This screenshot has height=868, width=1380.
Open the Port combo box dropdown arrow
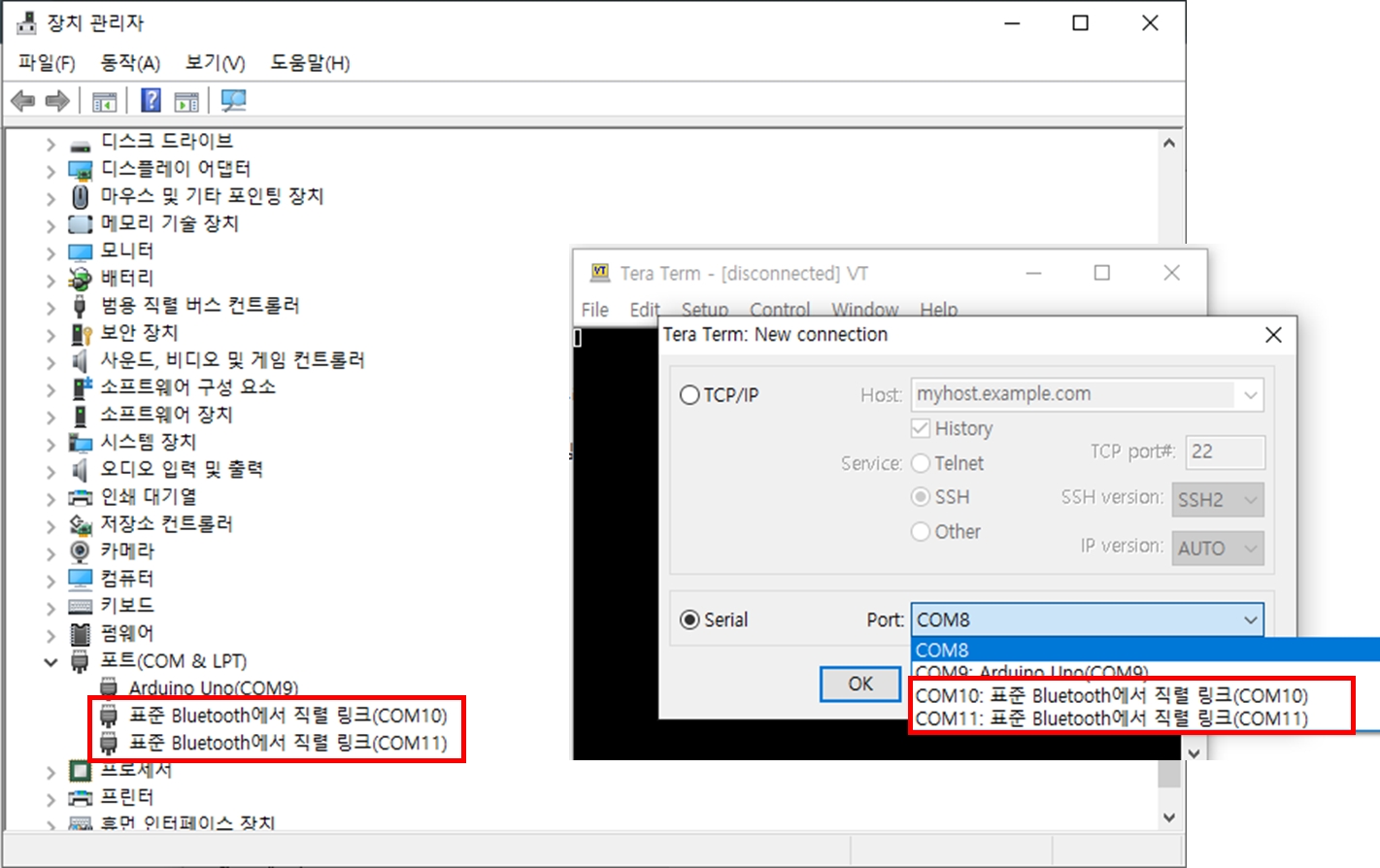tap(1250, 619)
